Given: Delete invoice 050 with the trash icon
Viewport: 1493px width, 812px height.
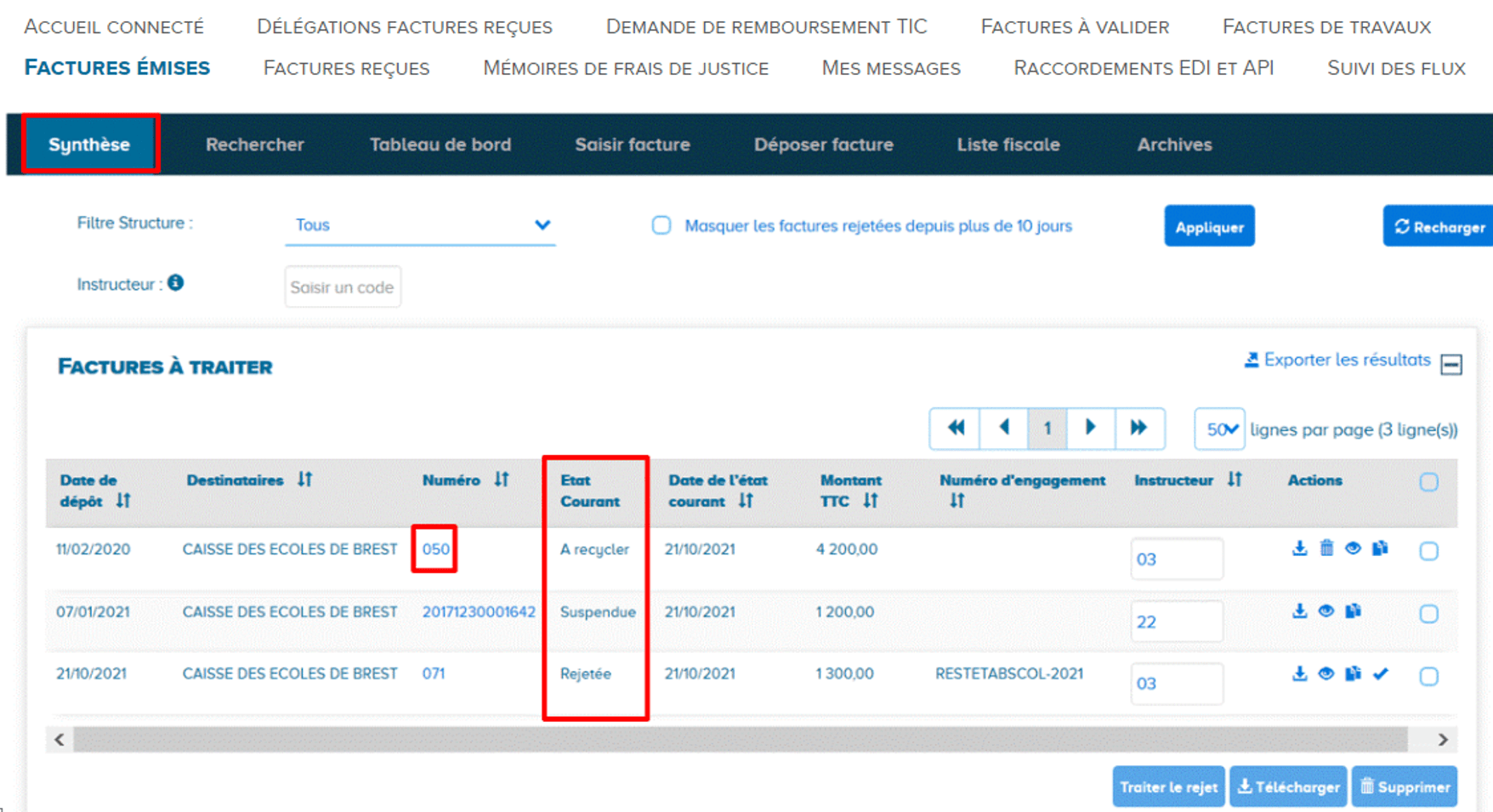Looking at the screenshot, I should [x=1326, y=548].
